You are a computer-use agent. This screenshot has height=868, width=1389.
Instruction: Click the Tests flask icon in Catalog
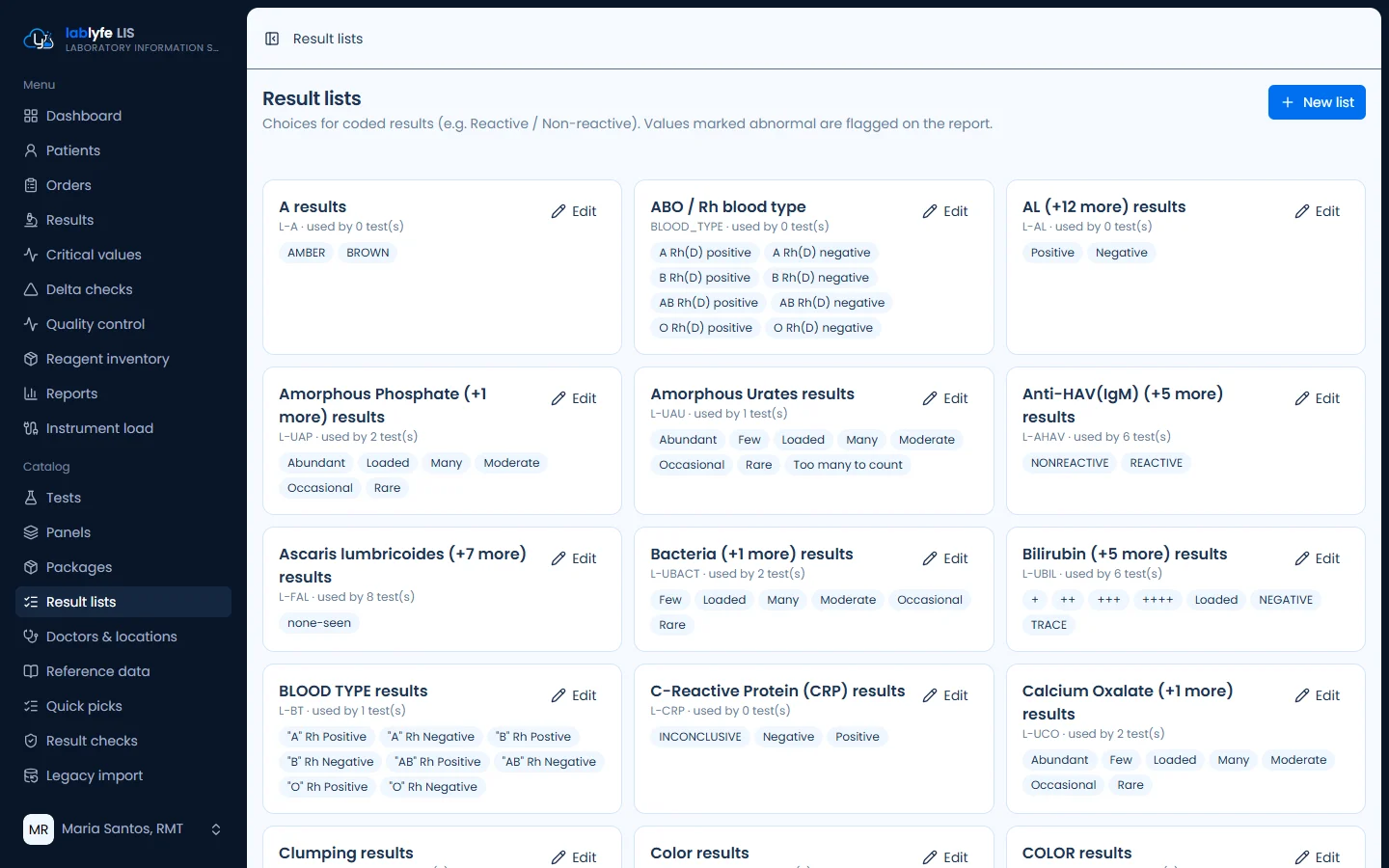point(31,498)
